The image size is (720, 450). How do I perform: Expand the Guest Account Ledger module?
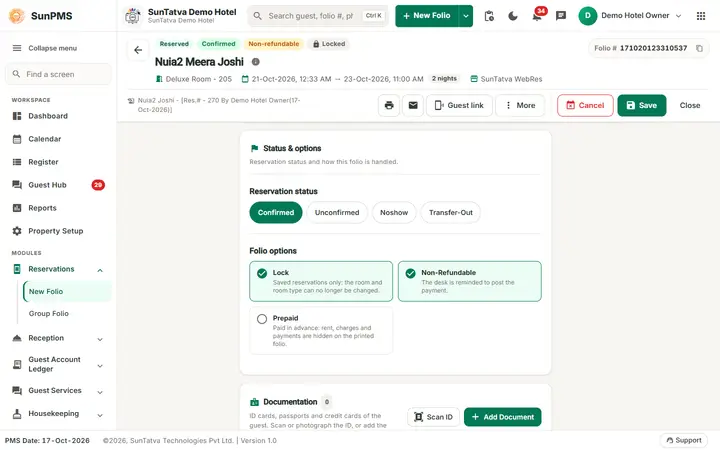[100, 366]
